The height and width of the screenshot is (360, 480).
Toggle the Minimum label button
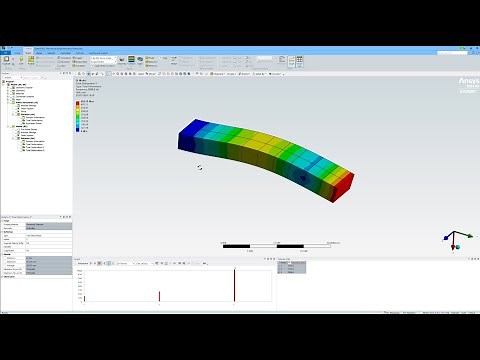pyautogui.click(x=152, y=65)
